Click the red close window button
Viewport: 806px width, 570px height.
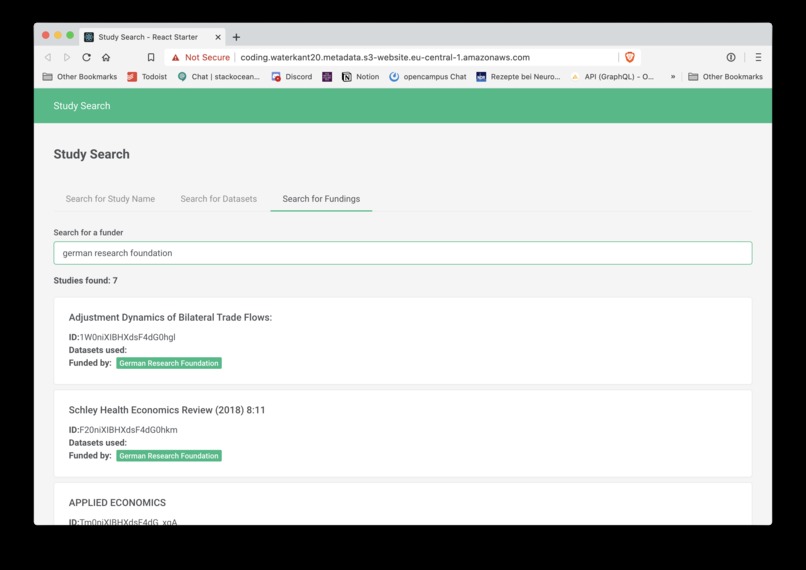coord(46,35)
